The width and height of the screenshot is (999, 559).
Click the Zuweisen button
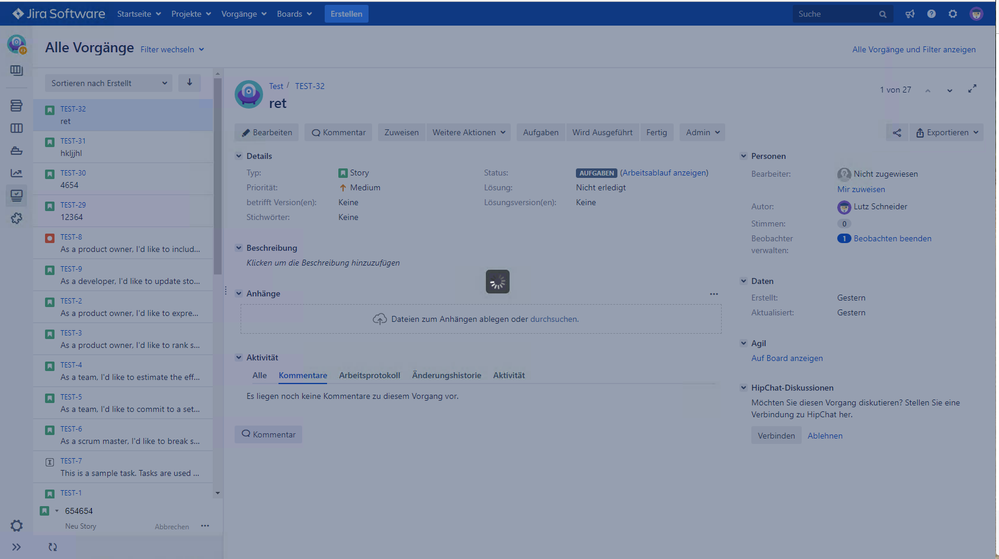(401, 133)
